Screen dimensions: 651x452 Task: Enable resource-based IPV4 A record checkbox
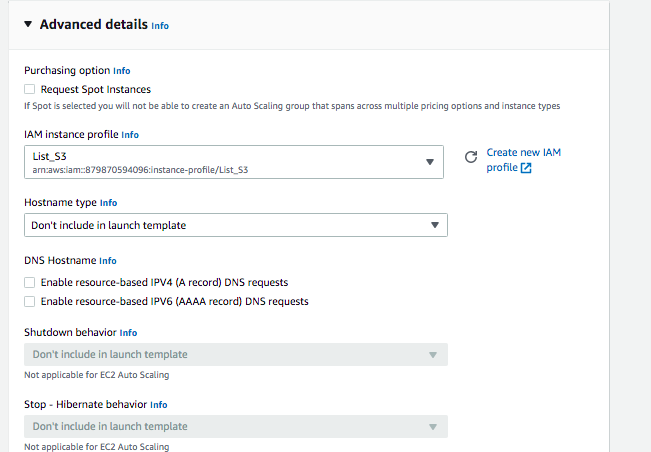pos(30,282)
